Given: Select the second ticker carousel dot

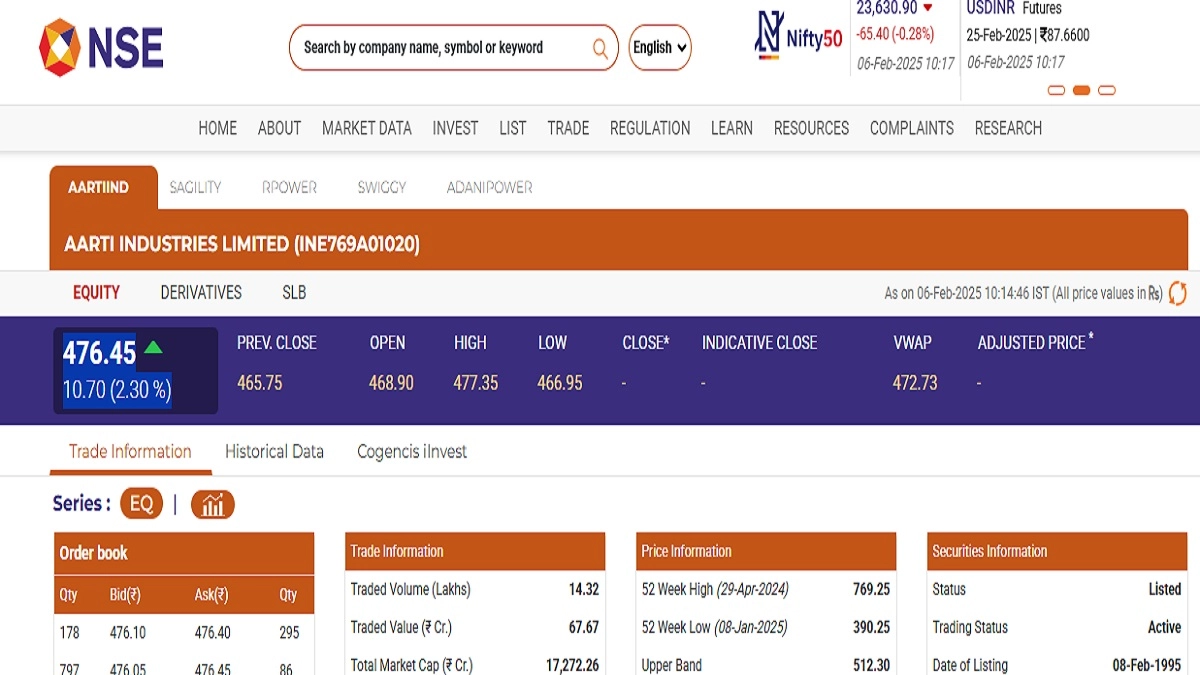Looking at the screenshot, I should coord(1081,90).
